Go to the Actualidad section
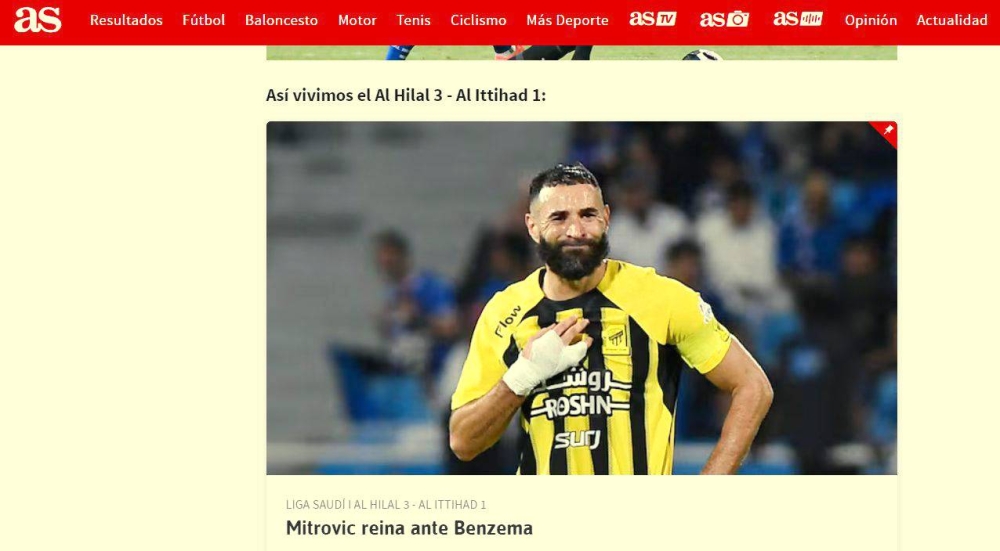The height and width of the screenshot is (551, 1000). click(x=952, y=20)
